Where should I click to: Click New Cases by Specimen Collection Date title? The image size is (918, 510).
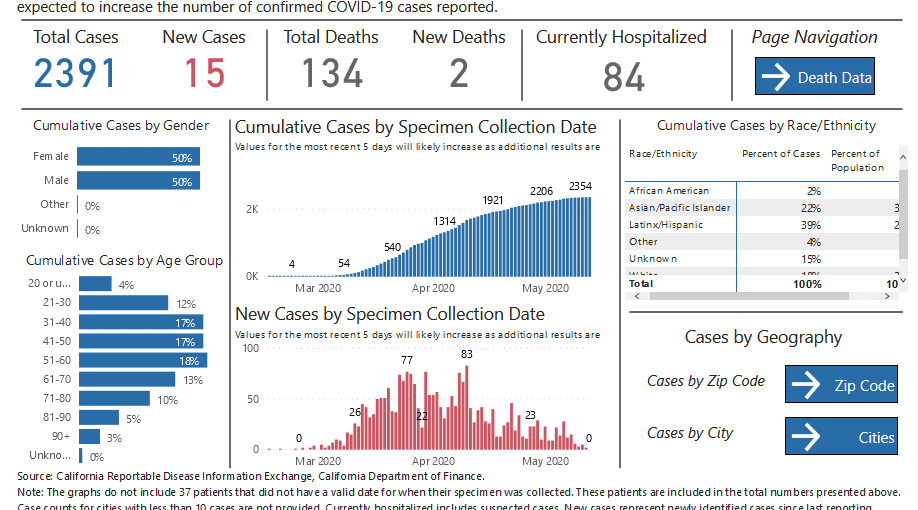click(x=390, y=314)
